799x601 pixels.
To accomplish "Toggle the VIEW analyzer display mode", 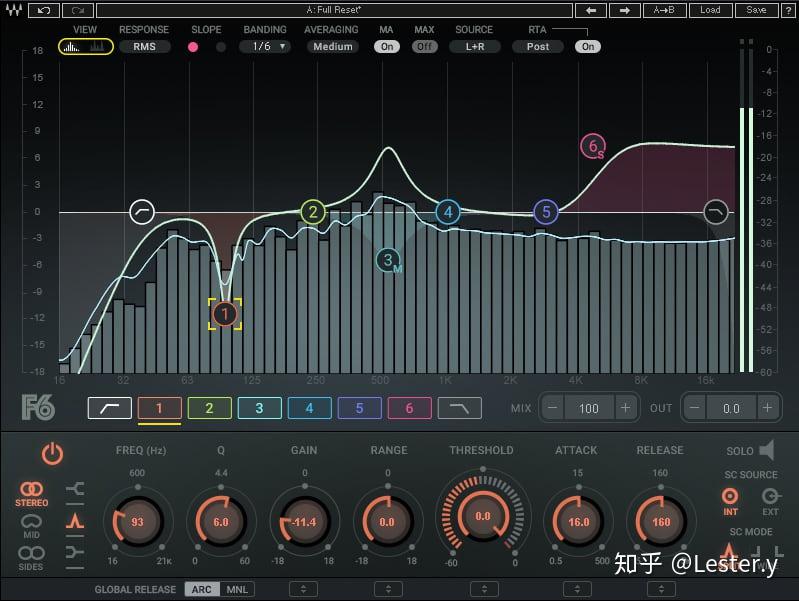I will (86, 47).
